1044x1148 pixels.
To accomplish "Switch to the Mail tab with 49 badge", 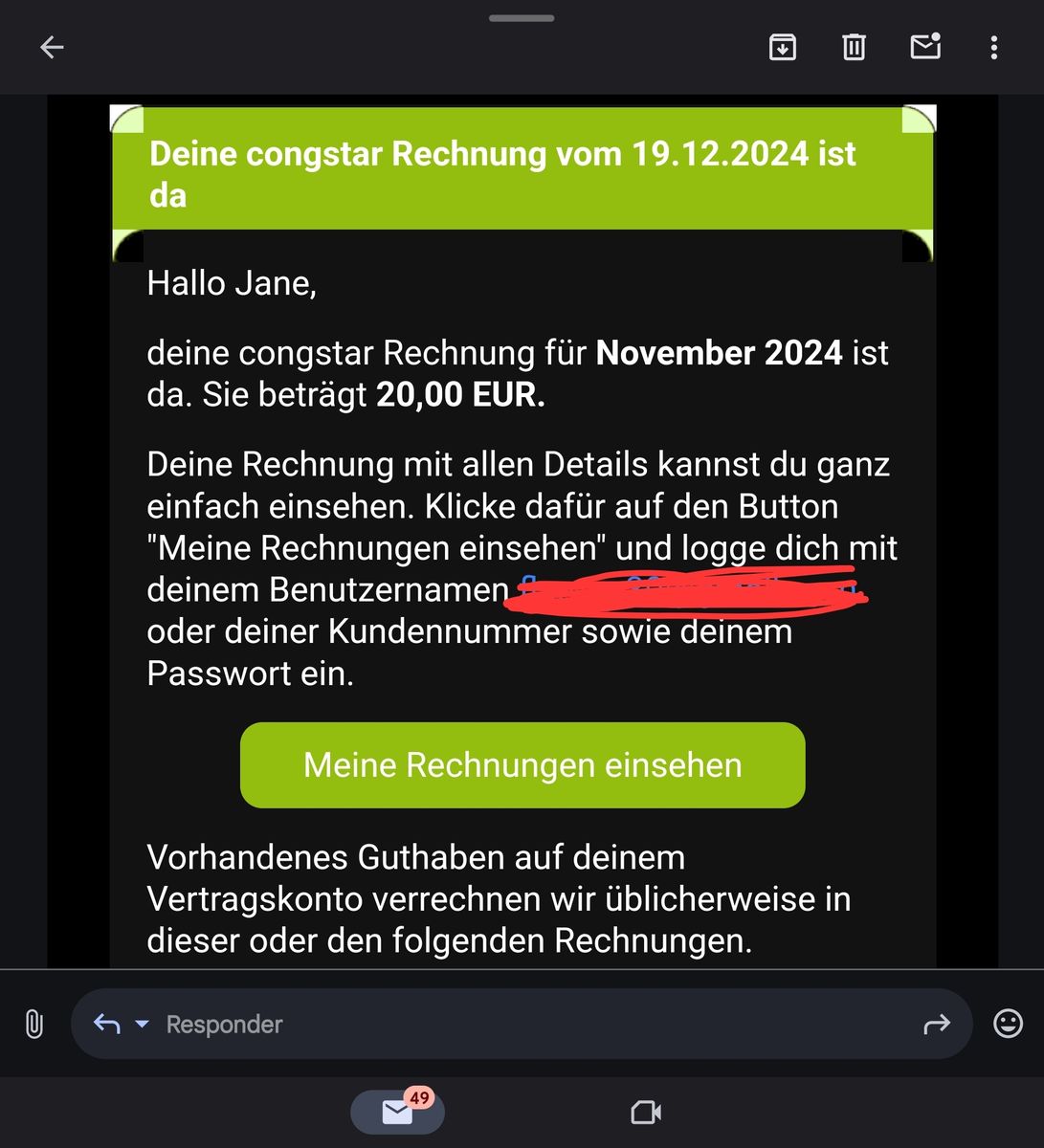I will [397, 1112].
